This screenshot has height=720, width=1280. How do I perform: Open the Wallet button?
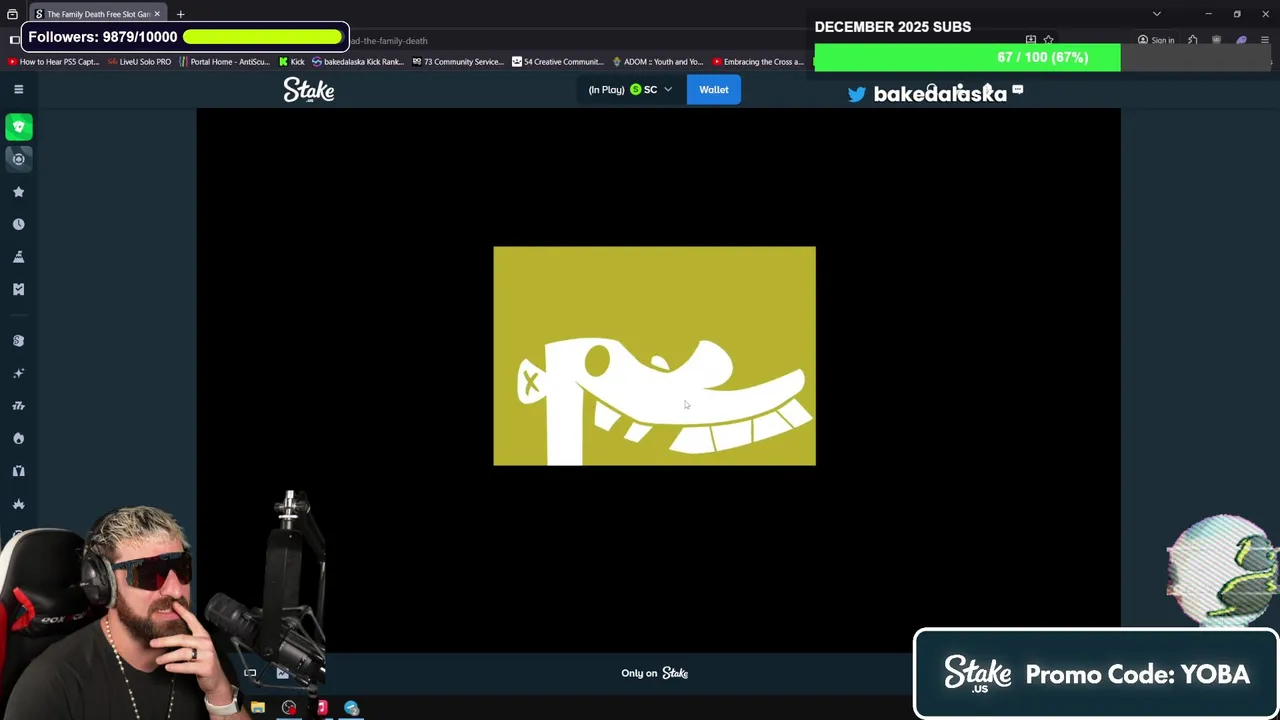pyautogui.click(x=713, y=90)
